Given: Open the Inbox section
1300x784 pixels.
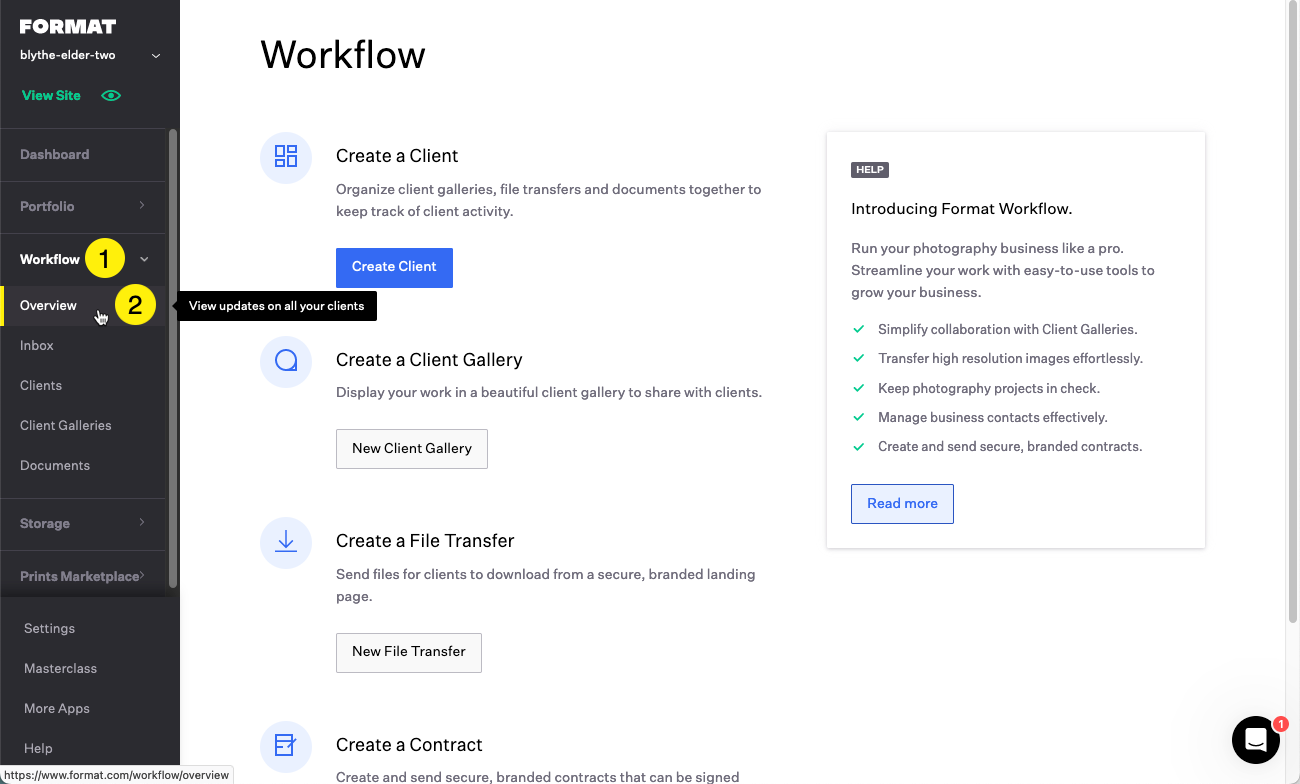Looking at the screenshot, I should [36, 345].
